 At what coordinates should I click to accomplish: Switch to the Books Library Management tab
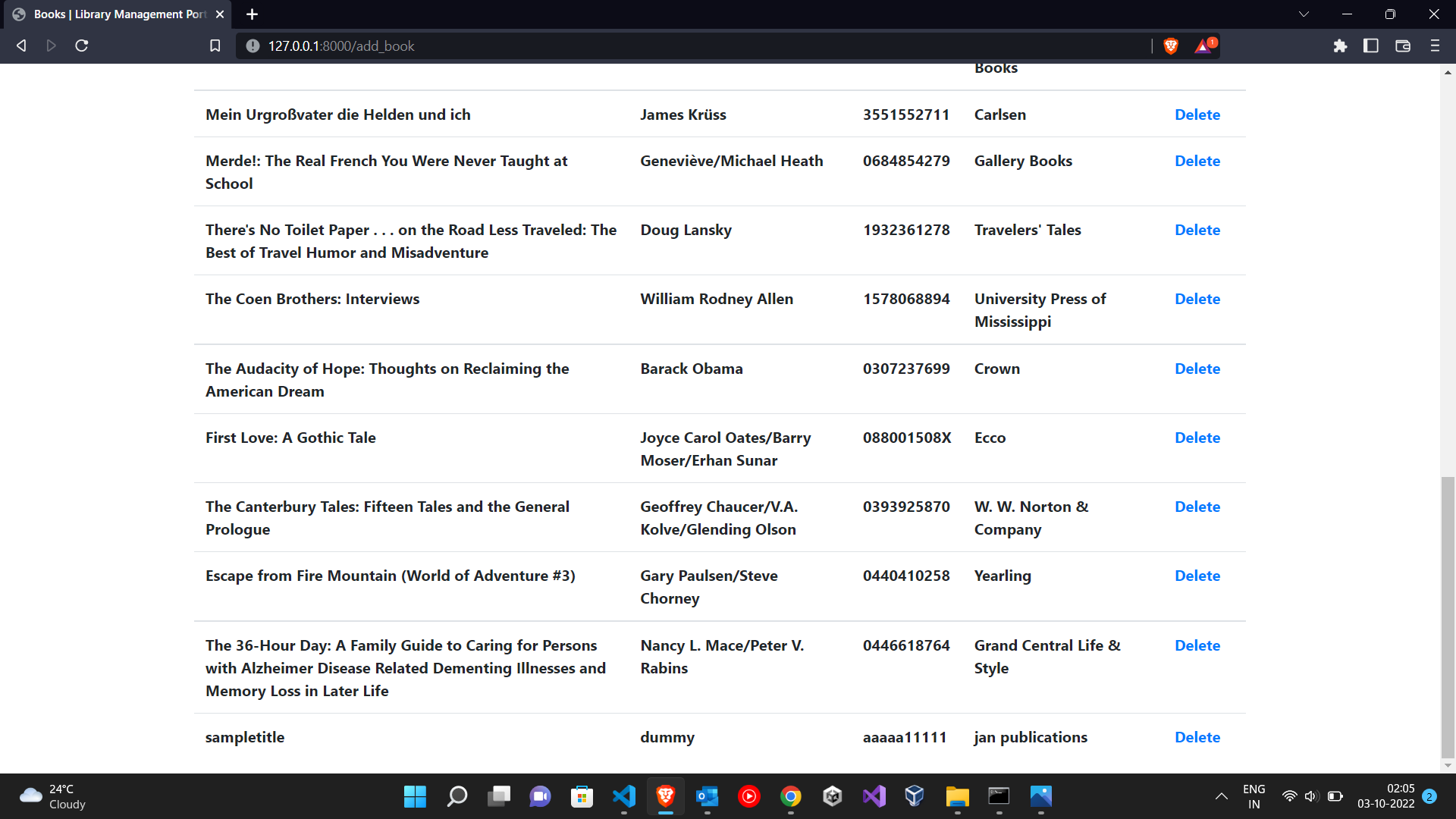click(114, 14)
